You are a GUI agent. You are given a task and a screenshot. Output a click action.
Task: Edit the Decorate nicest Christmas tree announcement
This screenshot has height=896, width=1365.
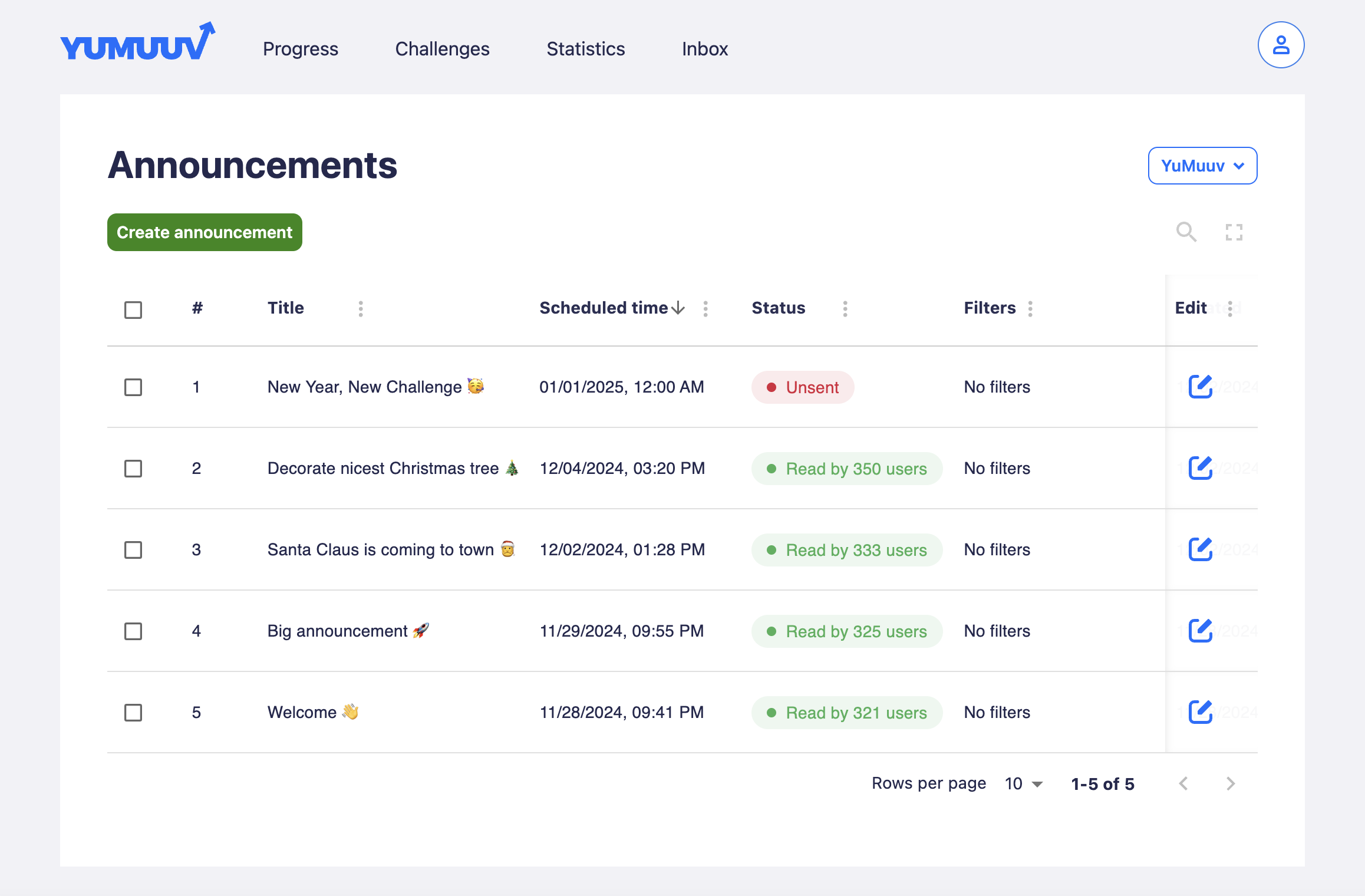point(1200,468)
